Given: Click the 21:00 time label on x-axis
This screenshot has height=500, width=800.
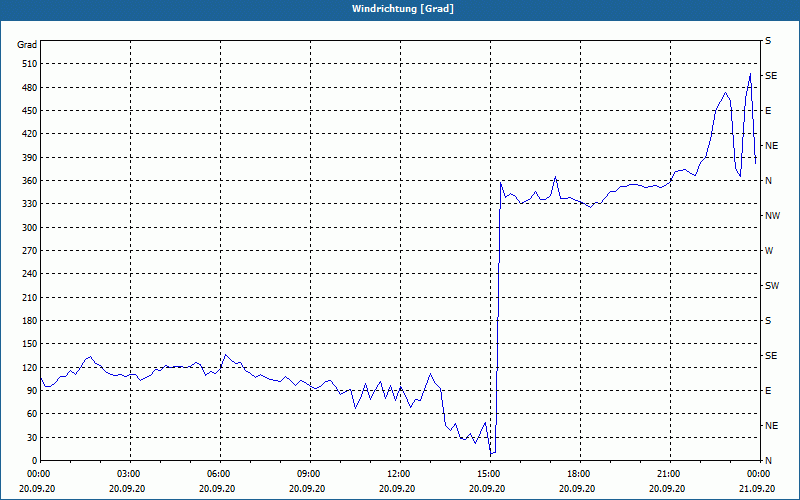Looking at the screenshot, I should click(670, 474).
